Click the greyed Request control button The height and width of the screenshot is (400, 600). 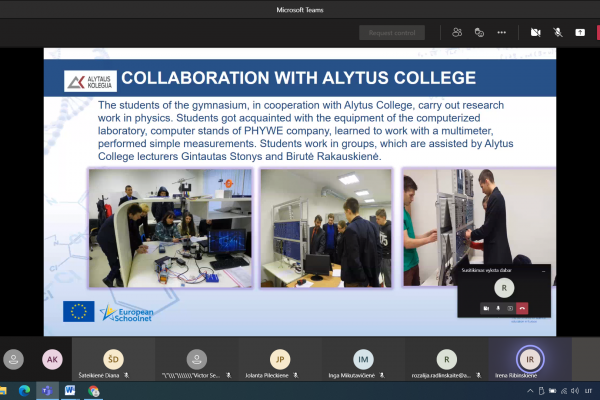(392, 33)
